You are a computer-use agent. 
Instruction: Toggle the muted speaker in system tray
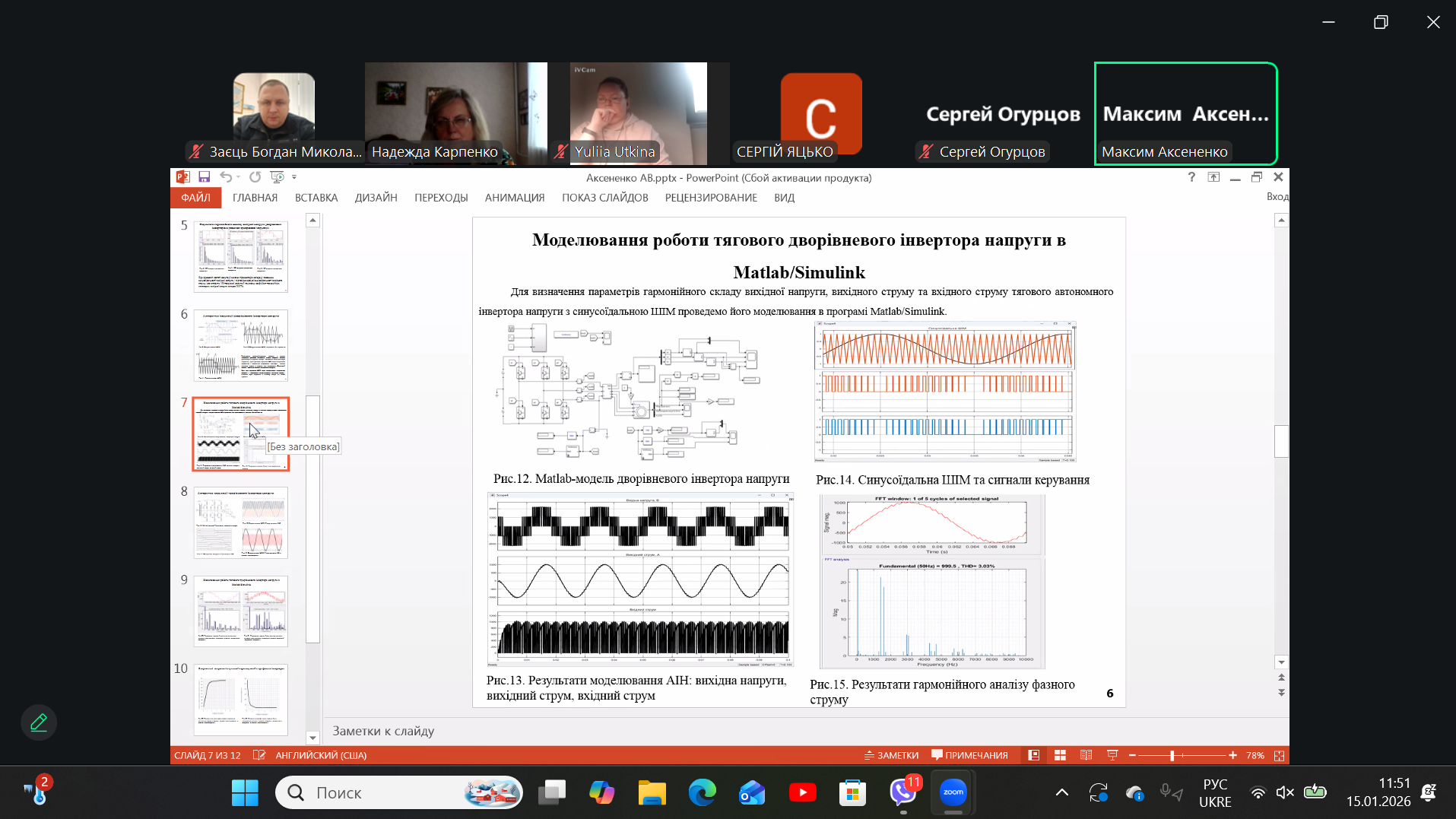point(1285,793)
